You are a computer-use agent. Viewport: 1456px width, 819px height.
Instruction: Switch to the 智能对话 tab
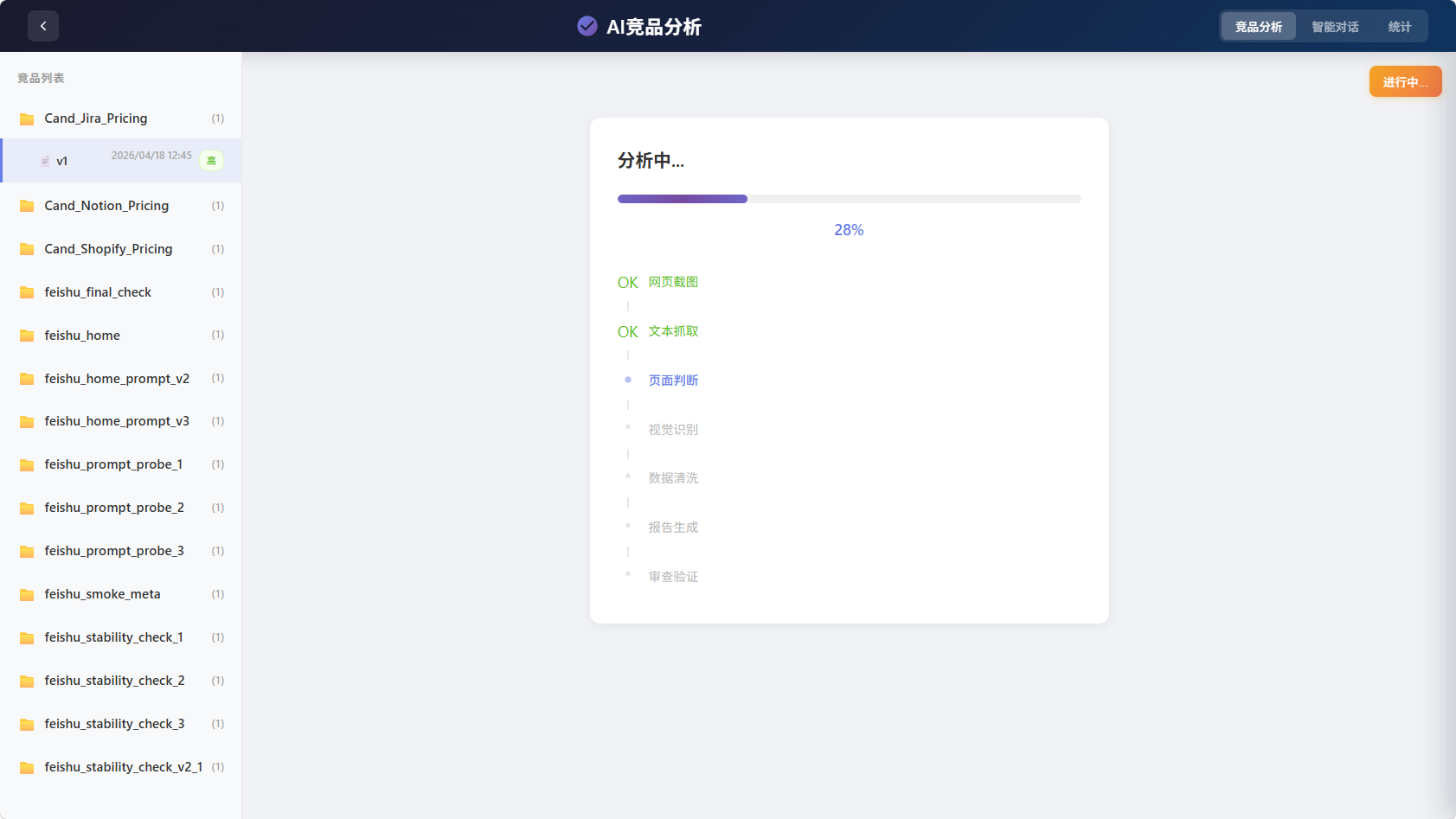coord(1335,27)
